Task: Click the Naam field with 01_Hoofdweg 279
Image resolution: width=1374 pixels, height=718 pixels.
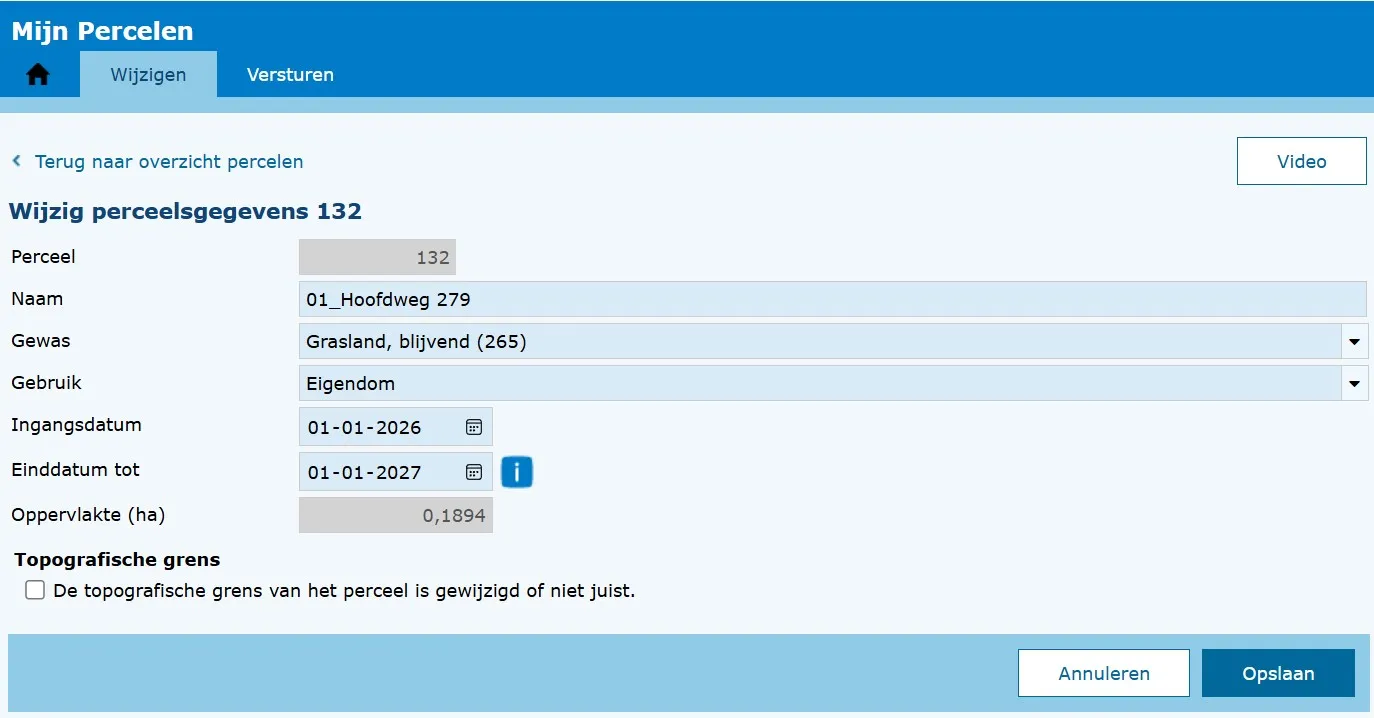Action: pyautogui.click(x=832, y=299)
